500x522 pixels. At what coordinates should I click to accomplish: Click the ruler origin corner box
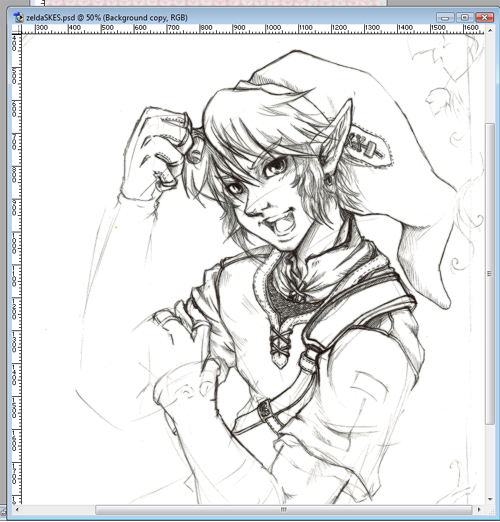(17, 29)
